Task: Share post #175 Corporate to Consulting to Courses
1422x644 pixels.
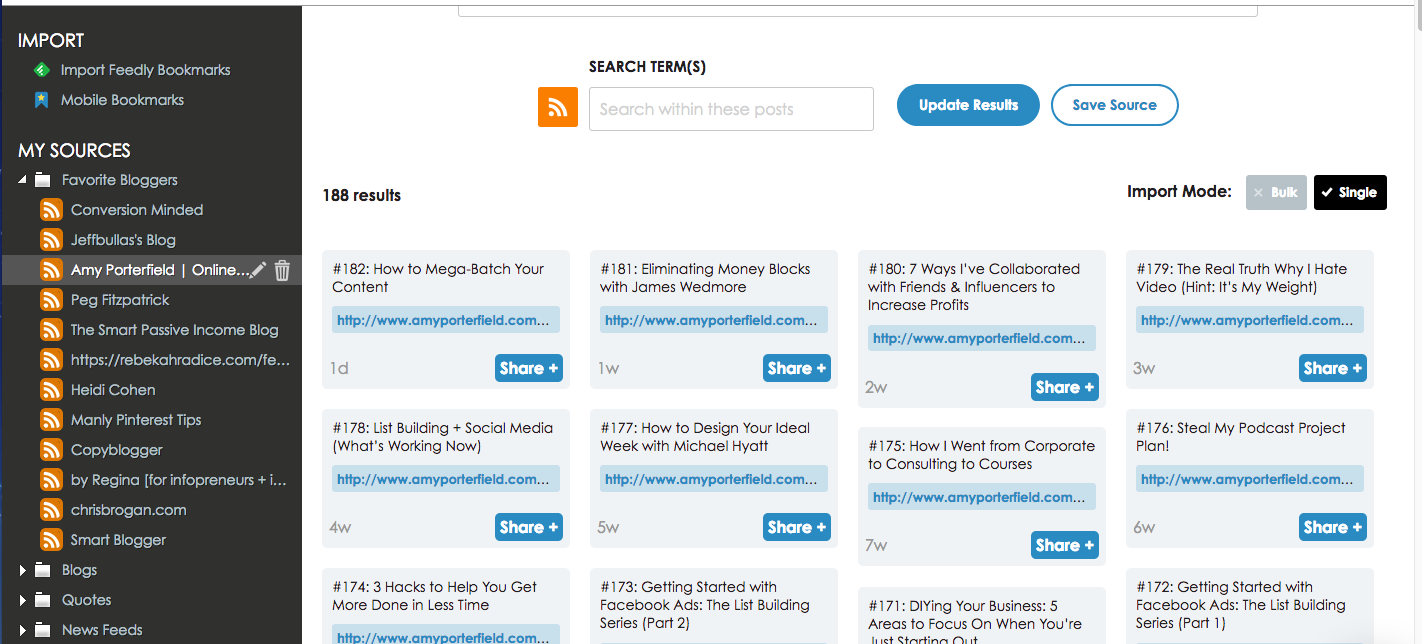Action: 1064,545
